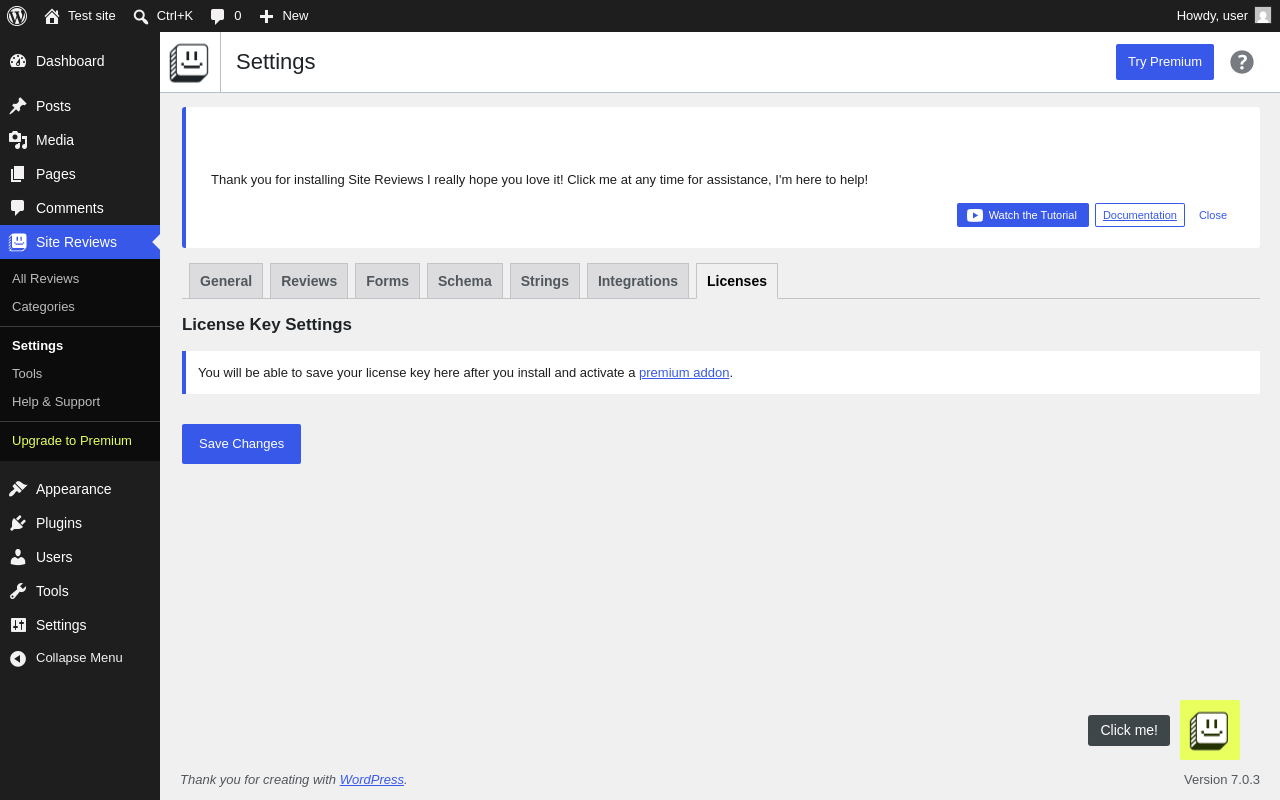
Task: Click the Settings sliders icon in sidebar
Action: pyautogui.click(x=18, y=625)
